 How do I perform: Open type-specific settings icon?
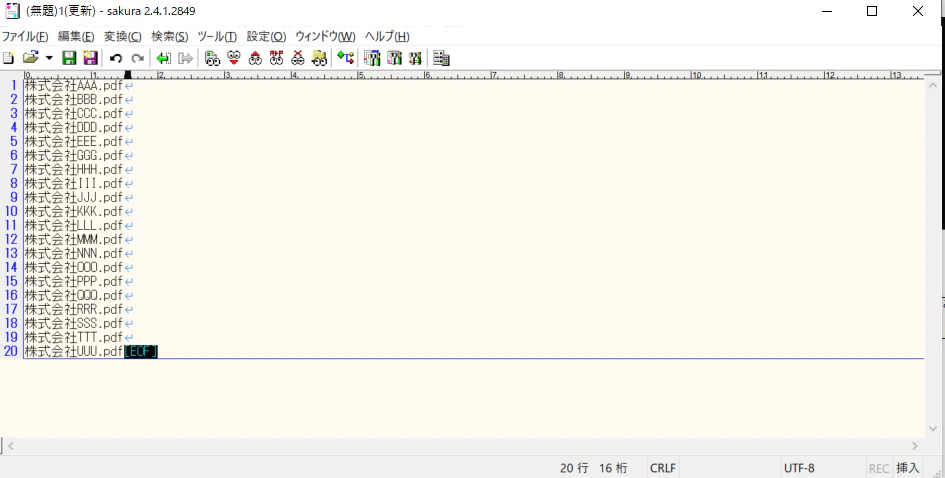pyautogui.click(x=394, y=58)
